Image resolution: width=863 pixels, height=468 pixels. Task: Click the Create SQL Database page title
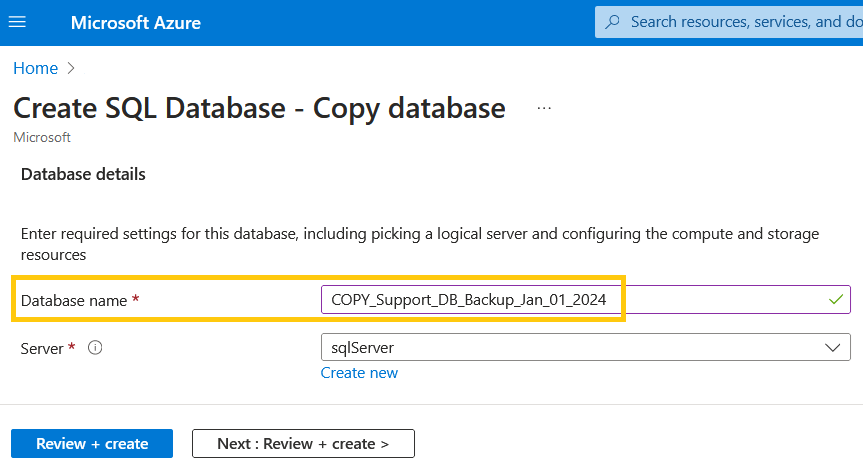pyautogui.click(x=259, y=108)
